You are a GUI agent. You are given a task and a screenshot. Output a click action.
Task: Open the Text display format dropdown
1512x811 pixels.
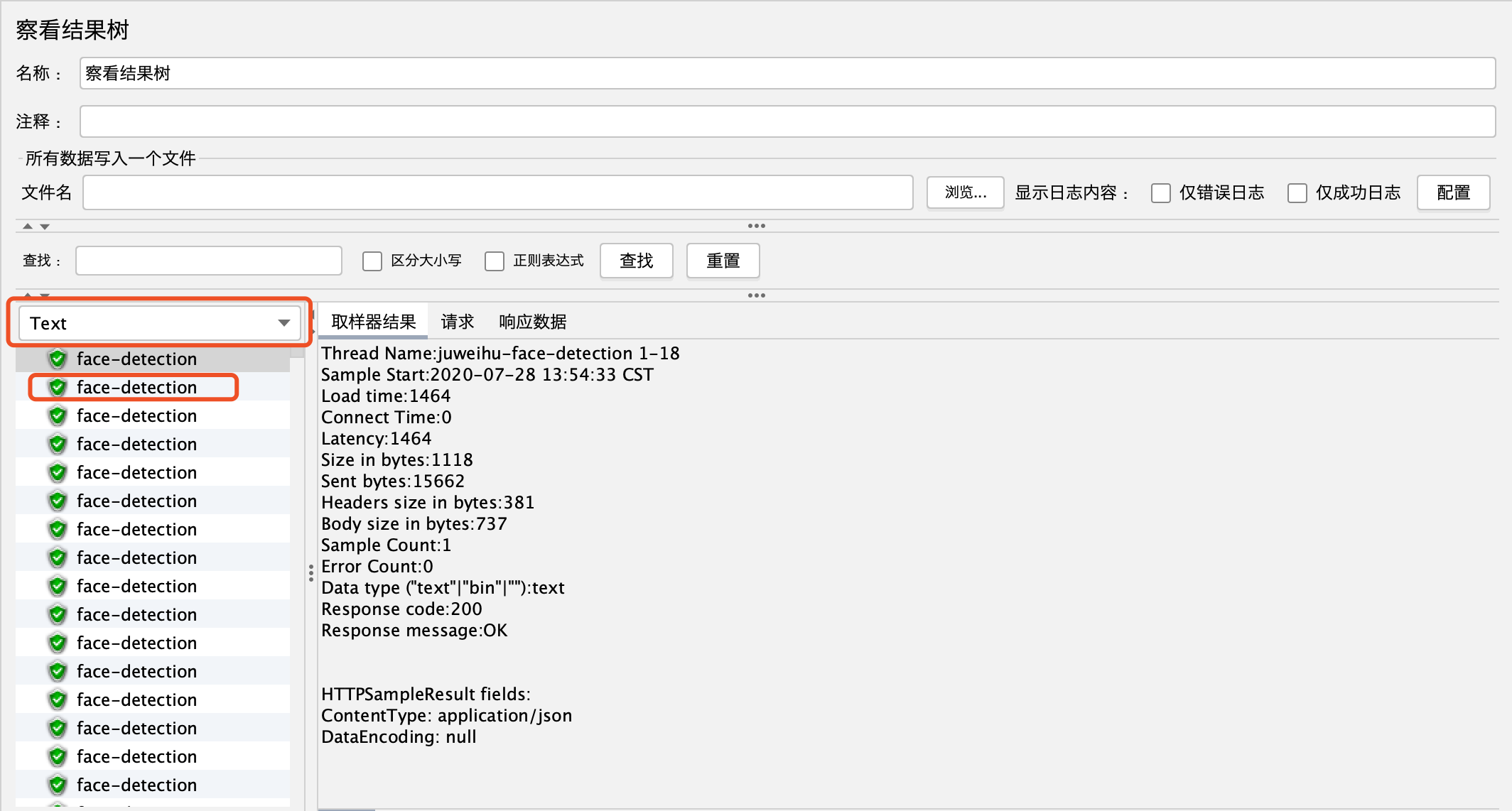158,322
